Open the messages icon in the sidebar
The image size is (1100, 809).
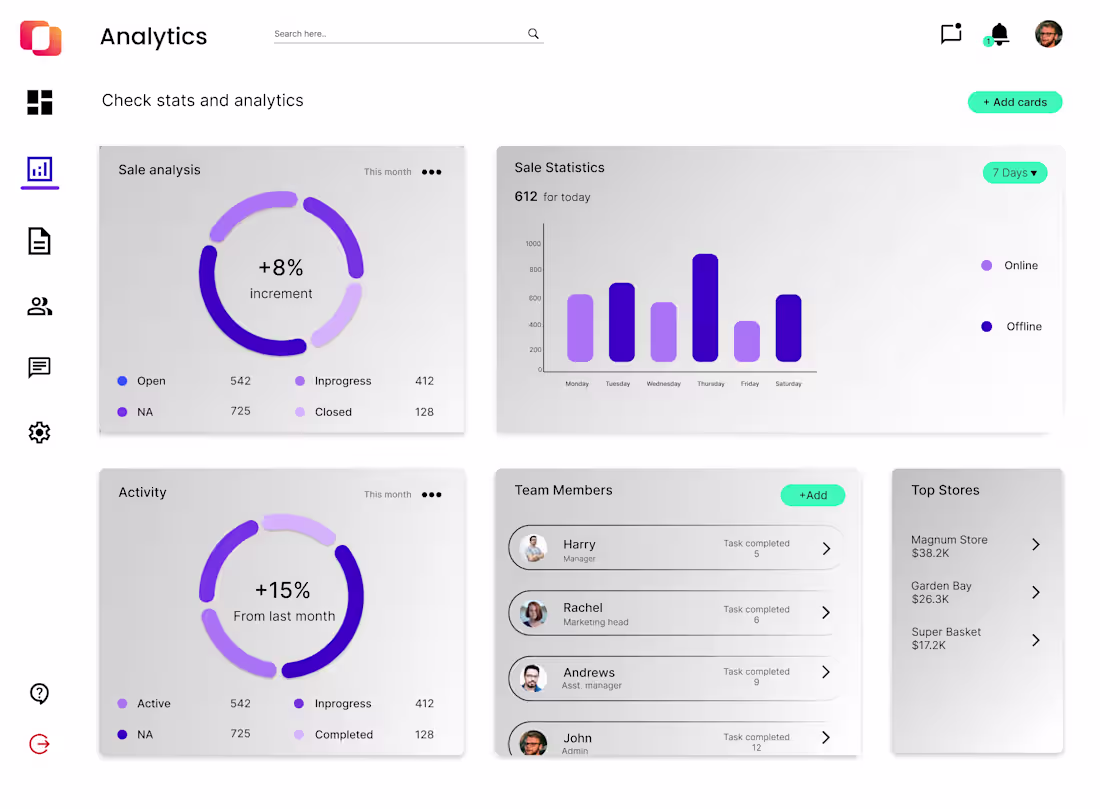pos(40,368)
